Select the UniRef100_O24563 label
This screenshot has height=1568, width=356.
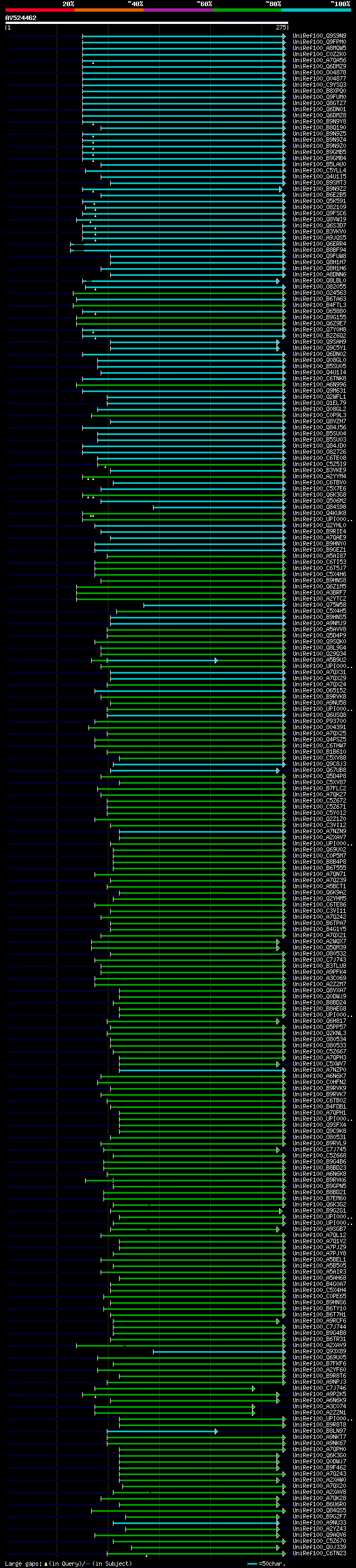click(x=319, y=293)
